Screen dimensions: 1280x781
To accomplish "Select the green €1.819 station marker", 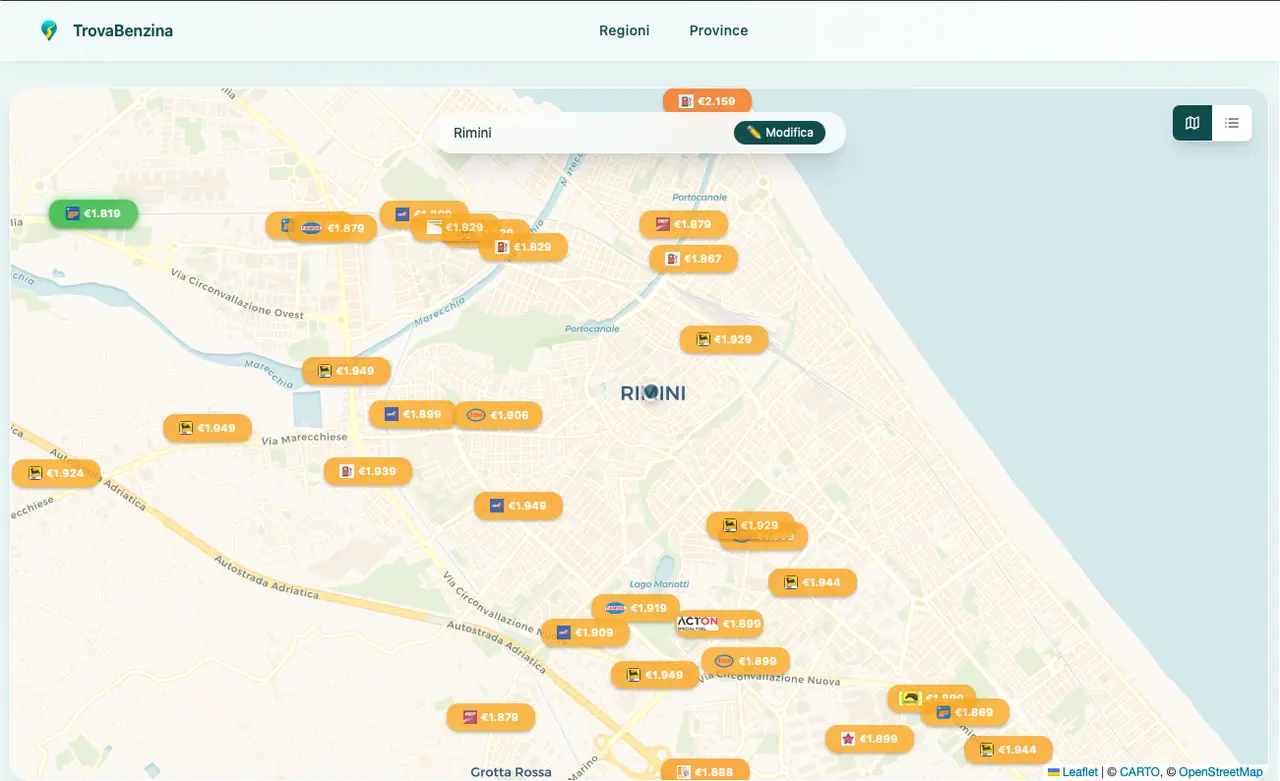I will 94,214.
